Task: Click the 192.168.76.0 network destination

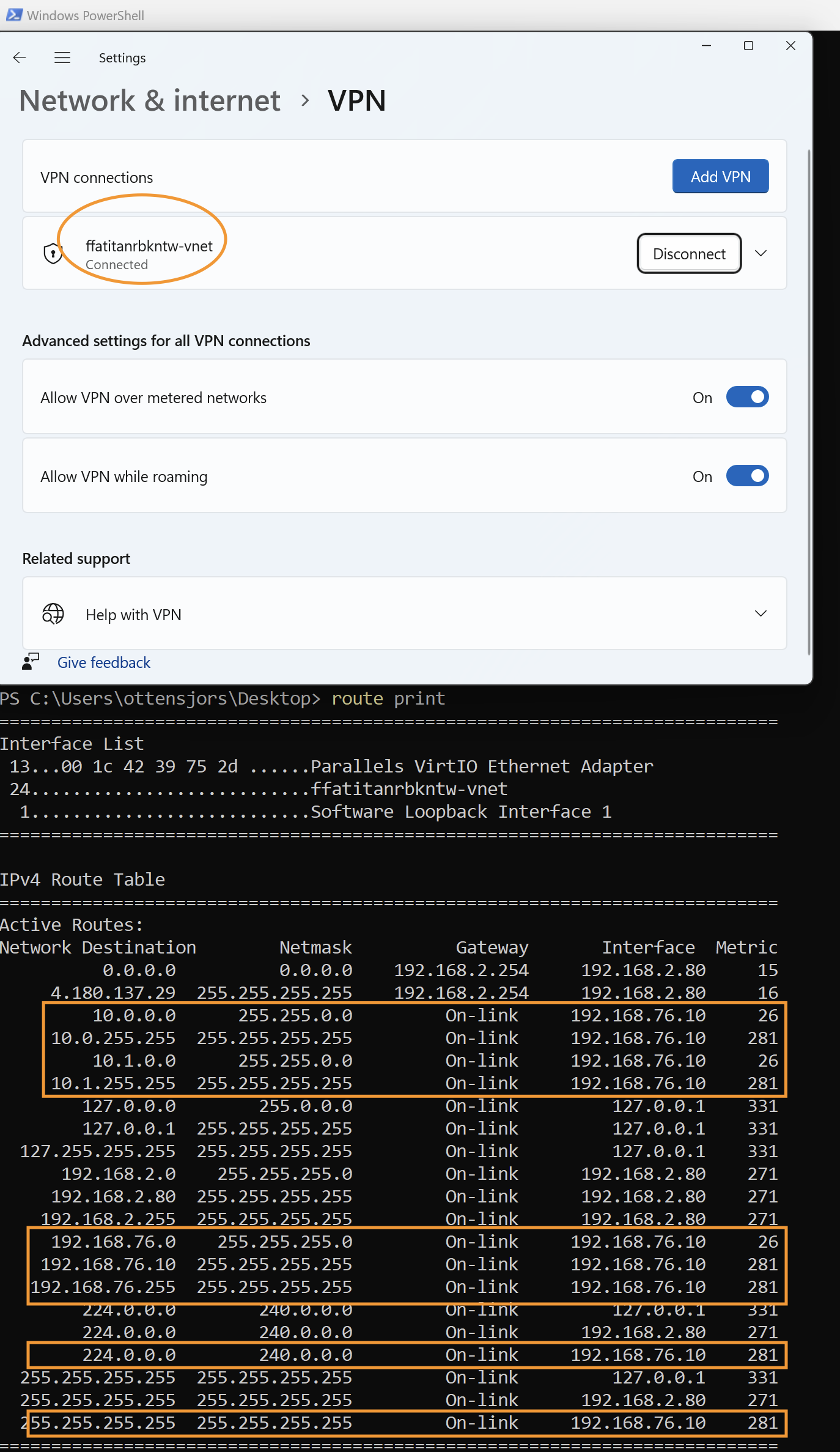Action: click(113, 1242)
